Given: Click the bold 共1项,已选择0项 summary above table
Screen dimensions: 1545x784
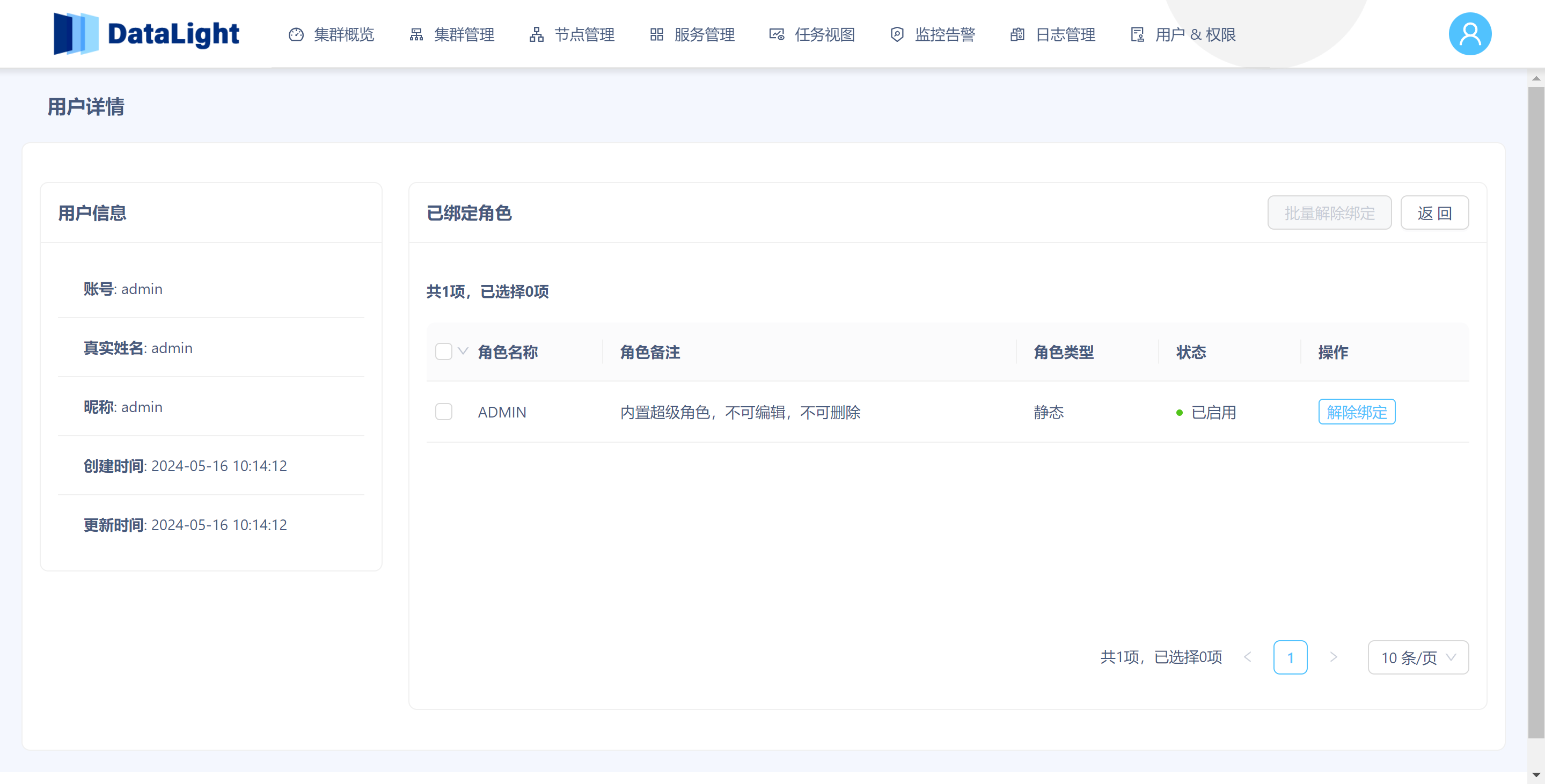Looking at the screenshot, I should click(488, 291).
